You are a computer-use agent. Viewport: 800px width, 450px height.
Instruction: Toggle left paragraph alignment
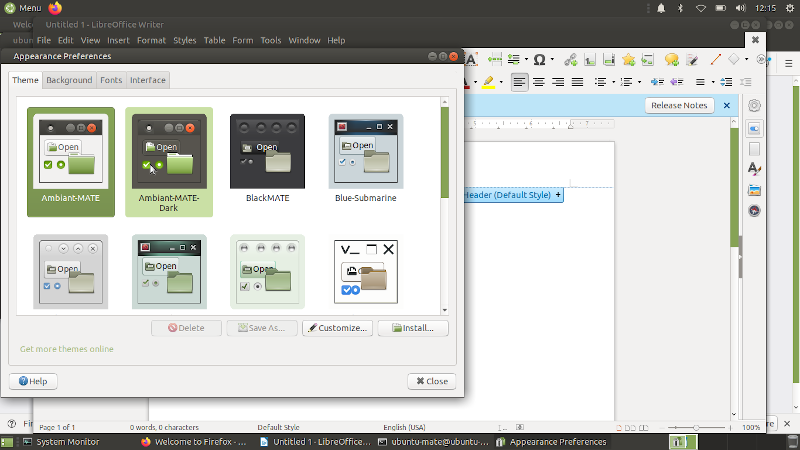(x=519, y=82)
